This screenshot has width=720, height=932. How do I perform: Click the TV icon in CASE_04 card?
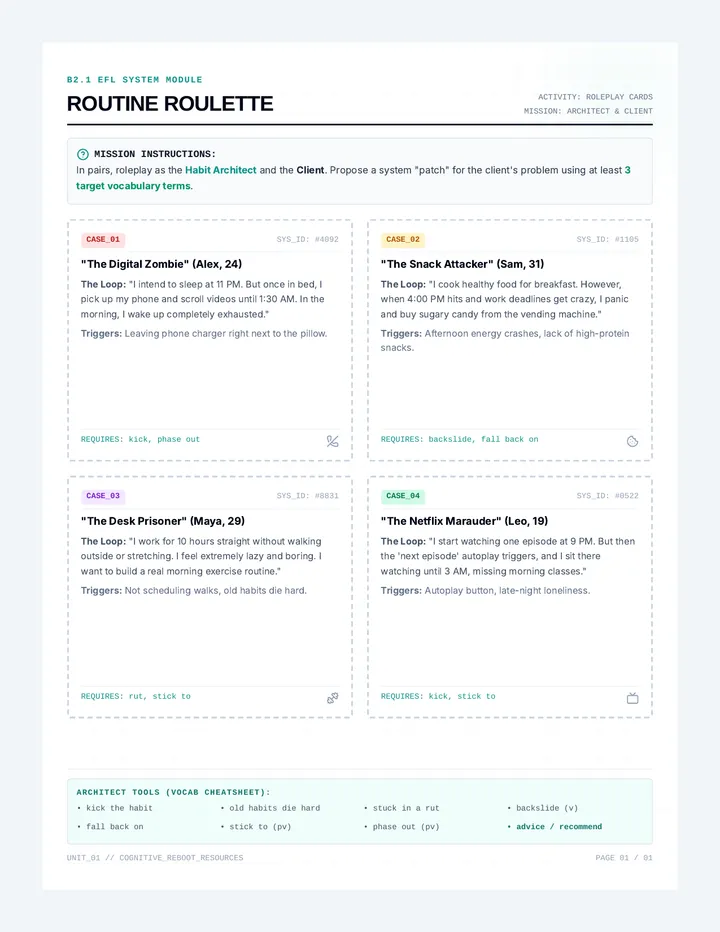pos(633,698)
